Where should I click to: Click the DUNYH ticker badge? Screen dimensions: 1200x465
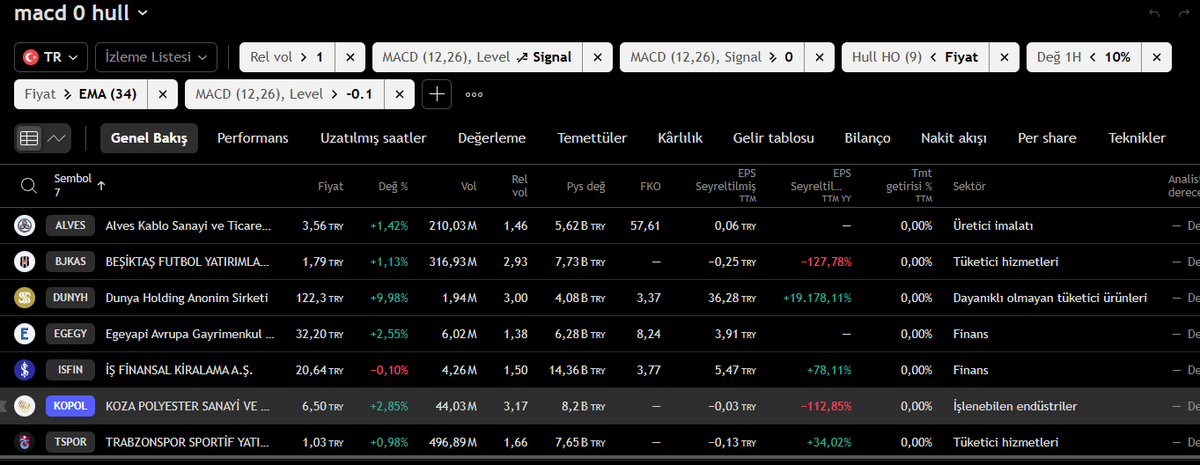click(71, 297)
